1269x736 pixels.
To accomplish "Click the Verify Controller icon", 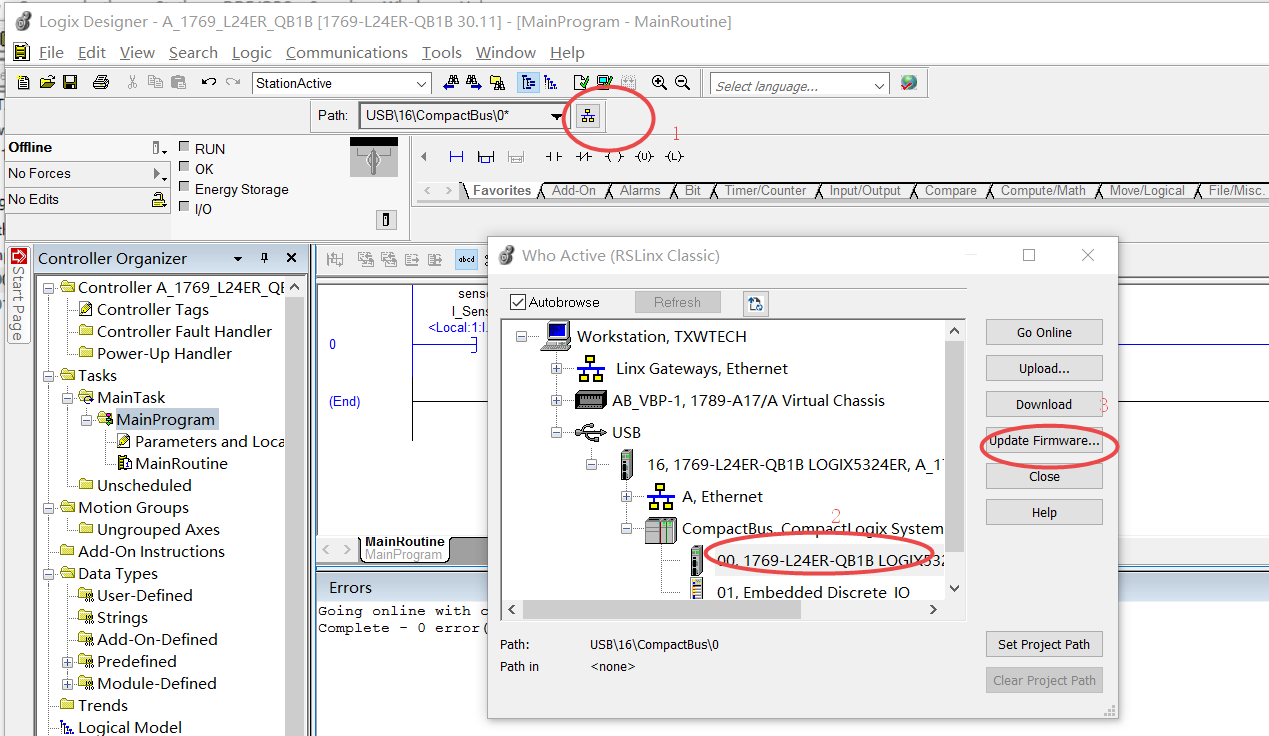I will point(605,83).
